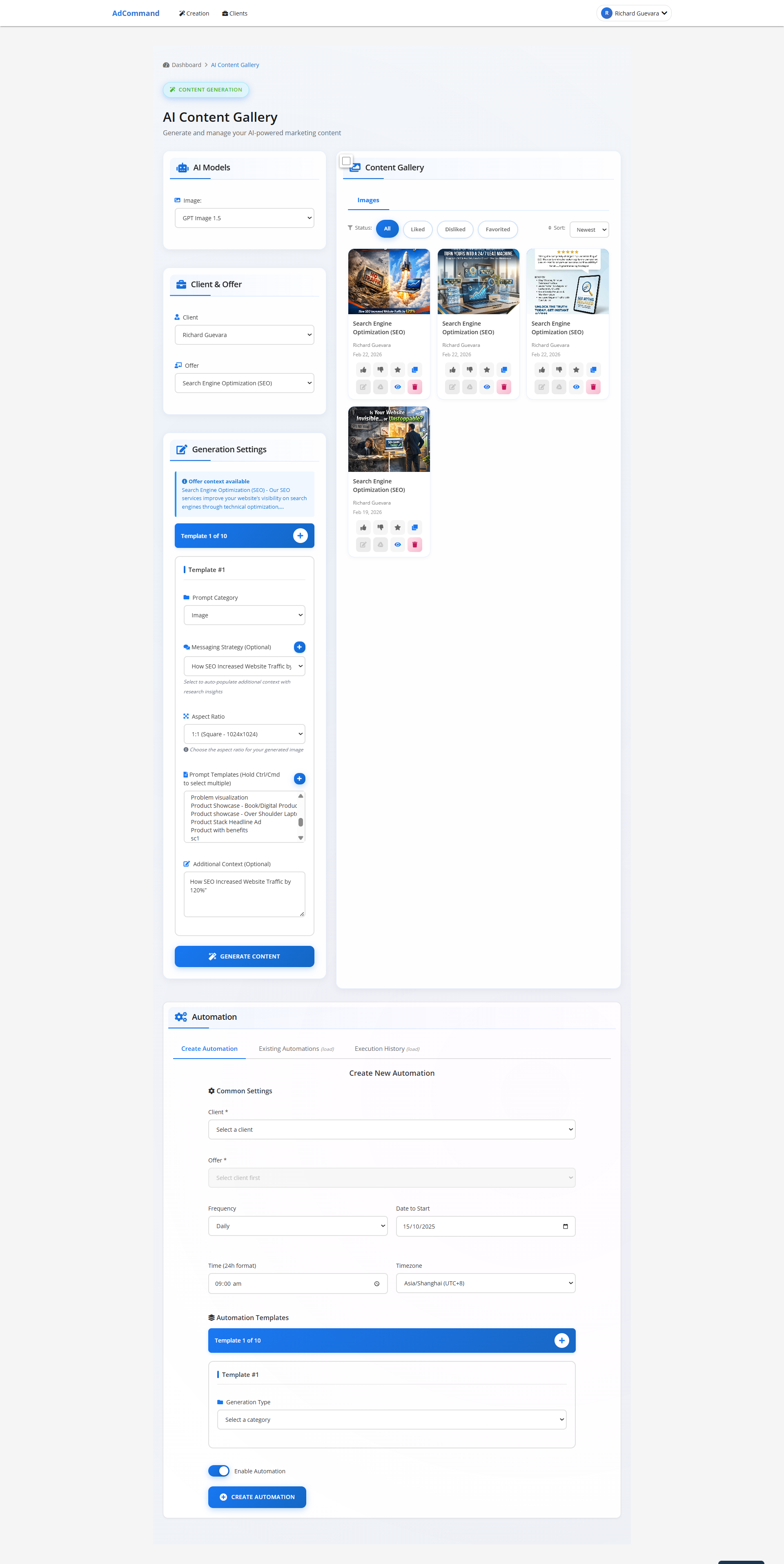The image size is (784, 1564).
Task: Like the rocket No Traffic image
Action: [x=363, y=370]
